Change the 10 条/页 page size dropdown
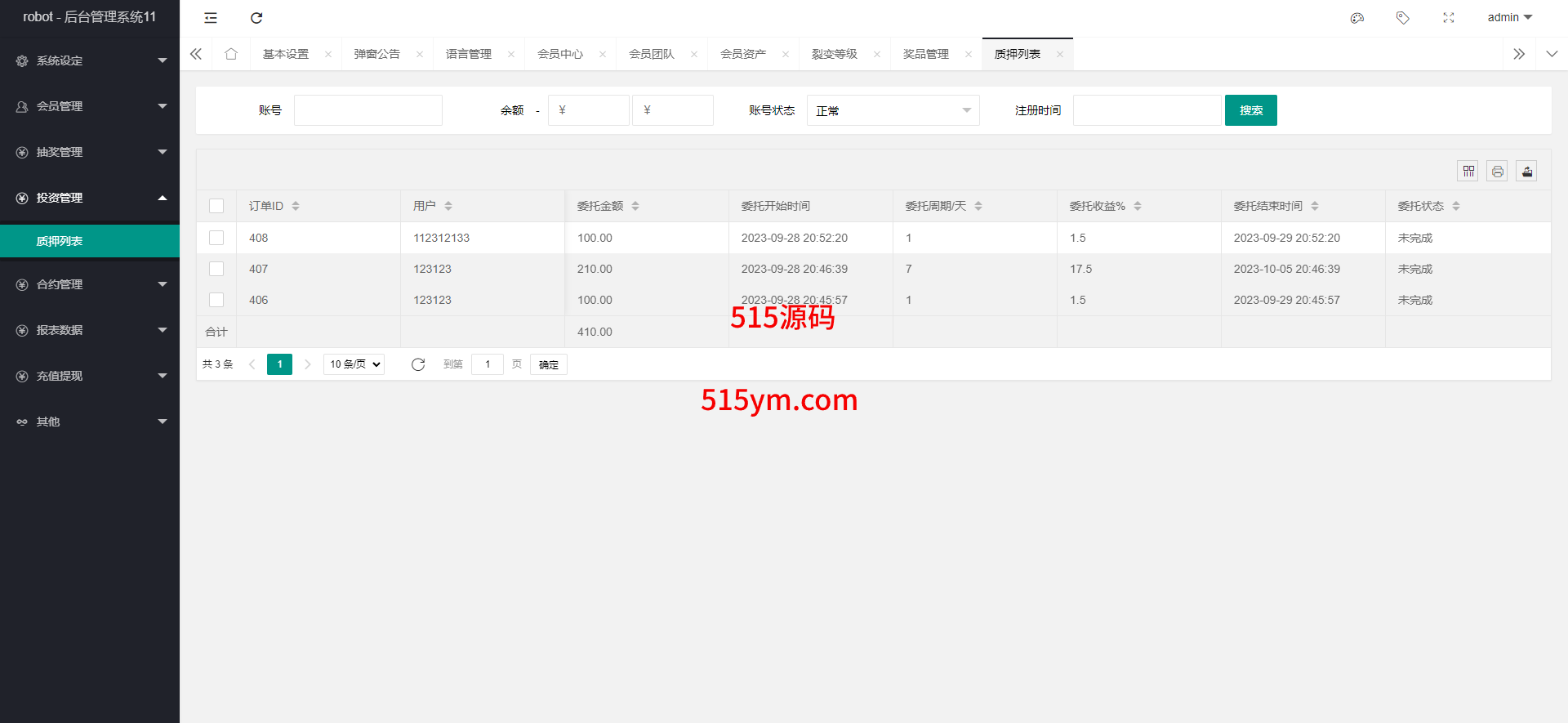This screenshot has height=723, width=1568. pyautogui.click(x=354, y=364)
